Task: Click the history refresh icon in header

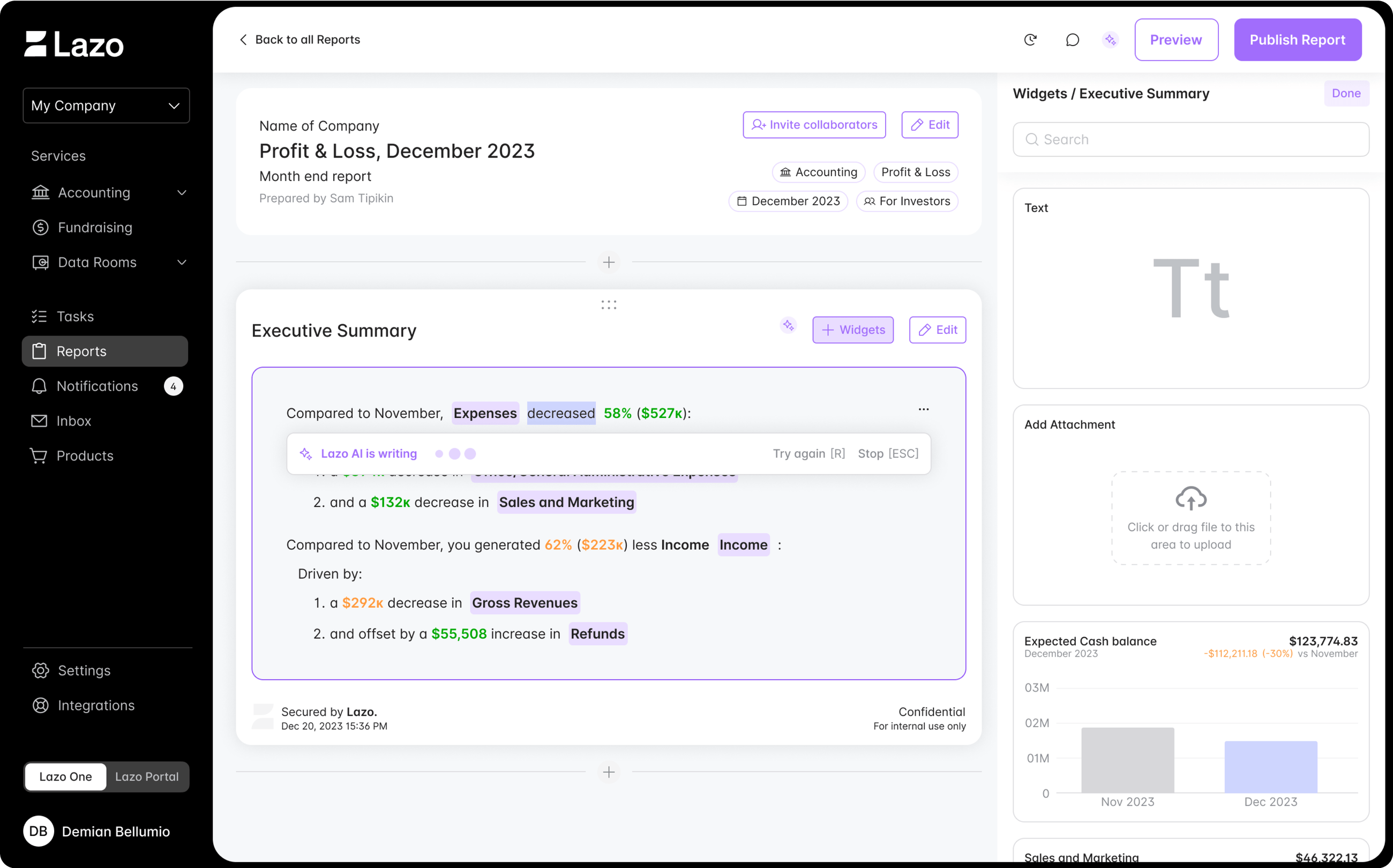Action: point(1030,40)
